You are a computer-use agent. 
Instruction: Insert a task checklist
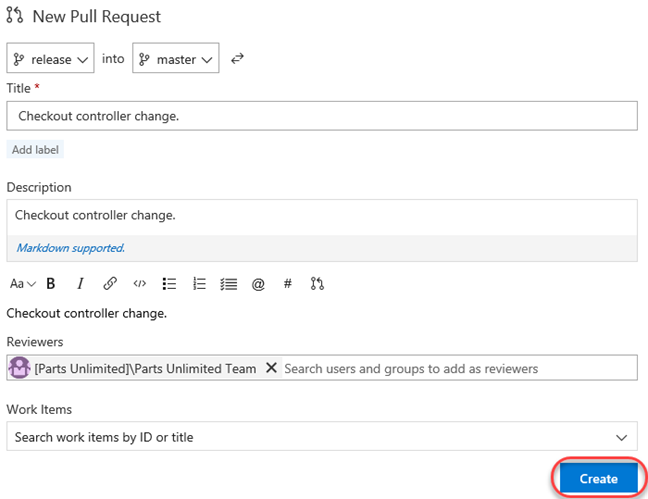click(229, 284)
